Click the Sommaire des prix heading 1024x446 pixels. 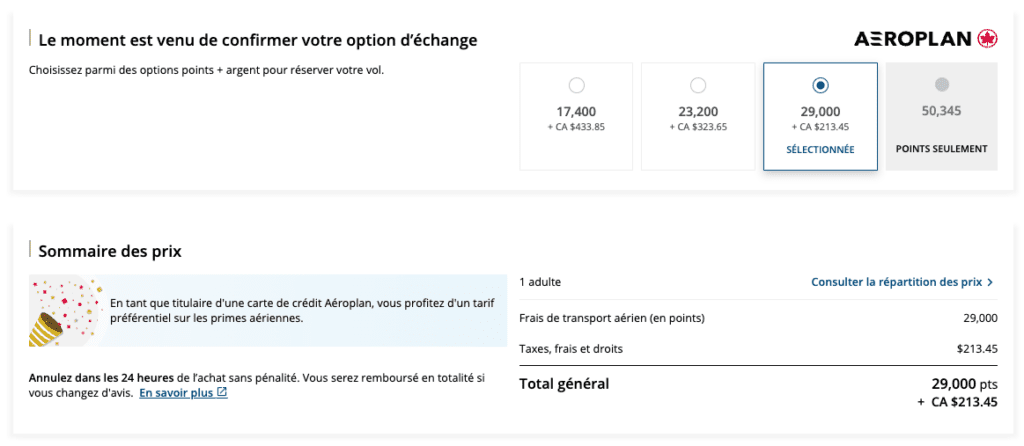tap(110, 251)
